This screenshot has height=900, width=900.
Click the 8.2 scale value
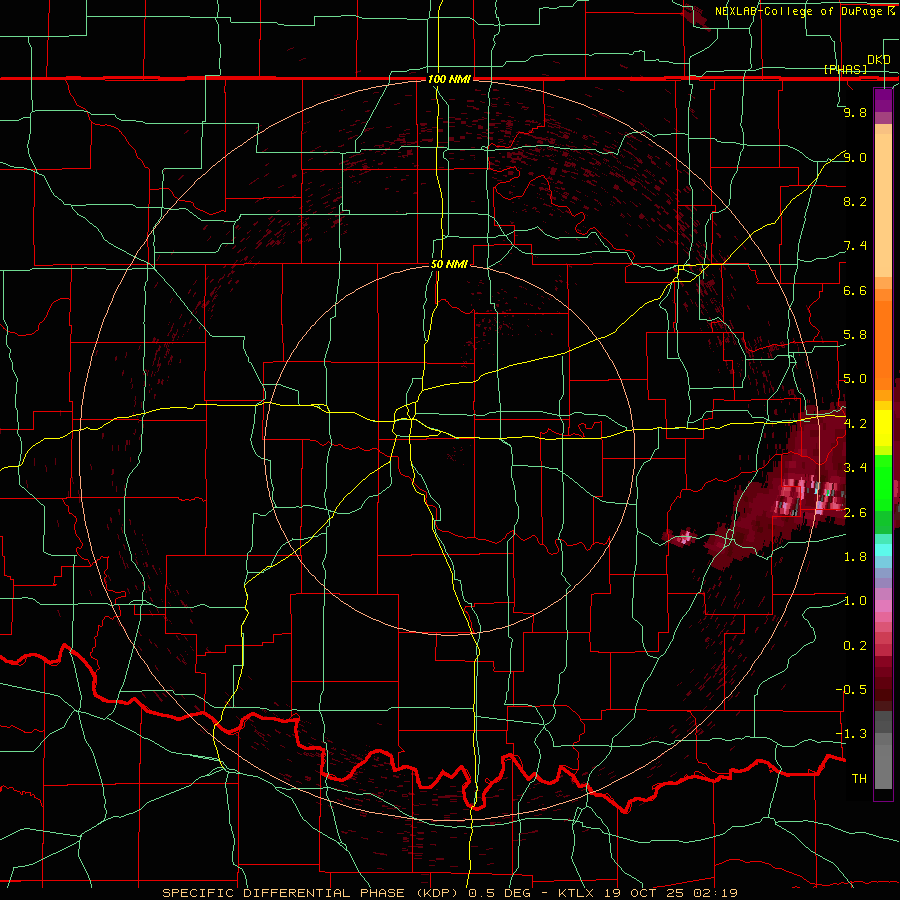point(855,201)
